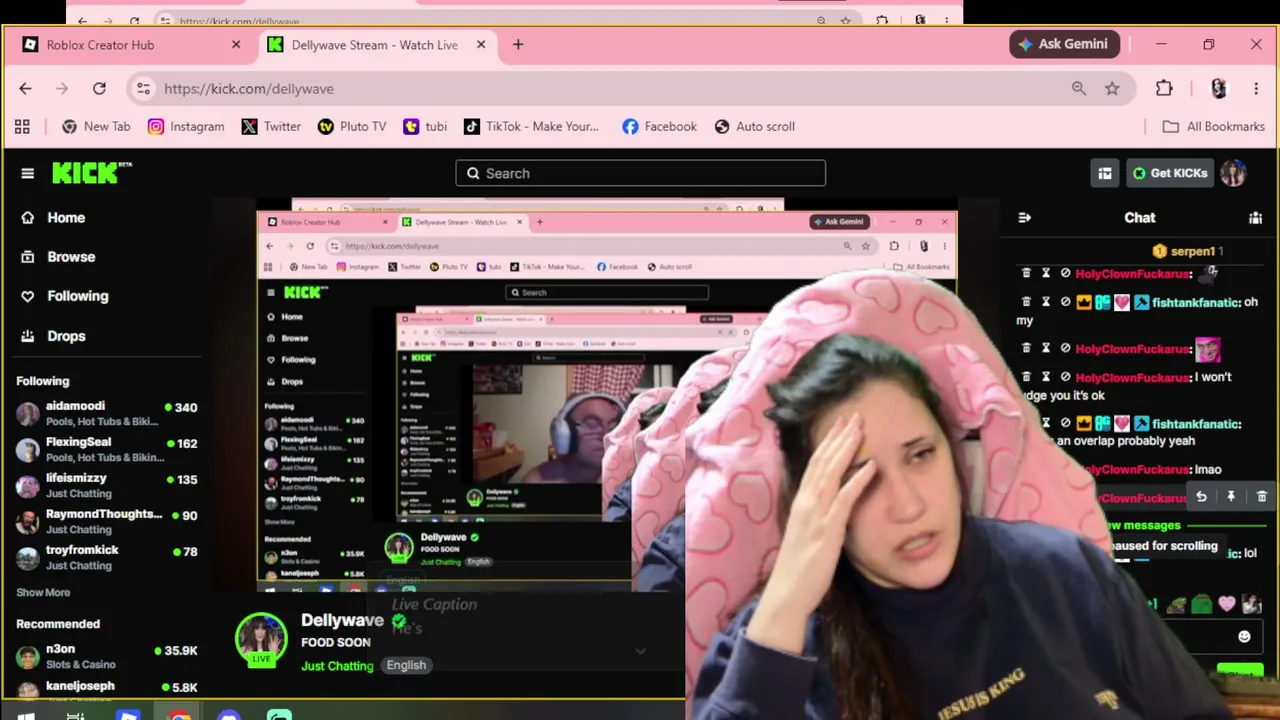The height and width of the screenshot is (720, 1280).
Task: Ban the sender of "I won't" message
Action: coord(1065,376)
